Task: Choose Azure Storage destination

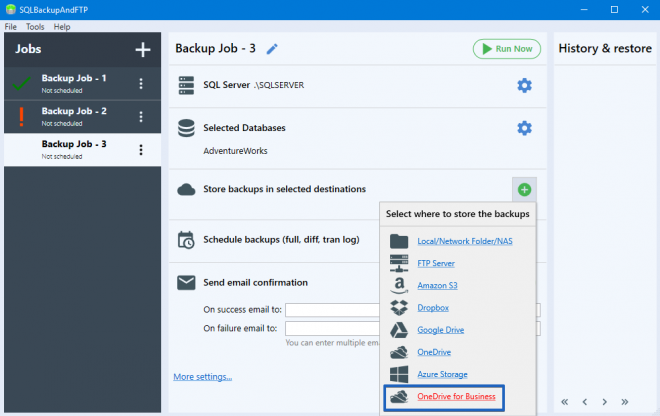Action: (442, 374)
